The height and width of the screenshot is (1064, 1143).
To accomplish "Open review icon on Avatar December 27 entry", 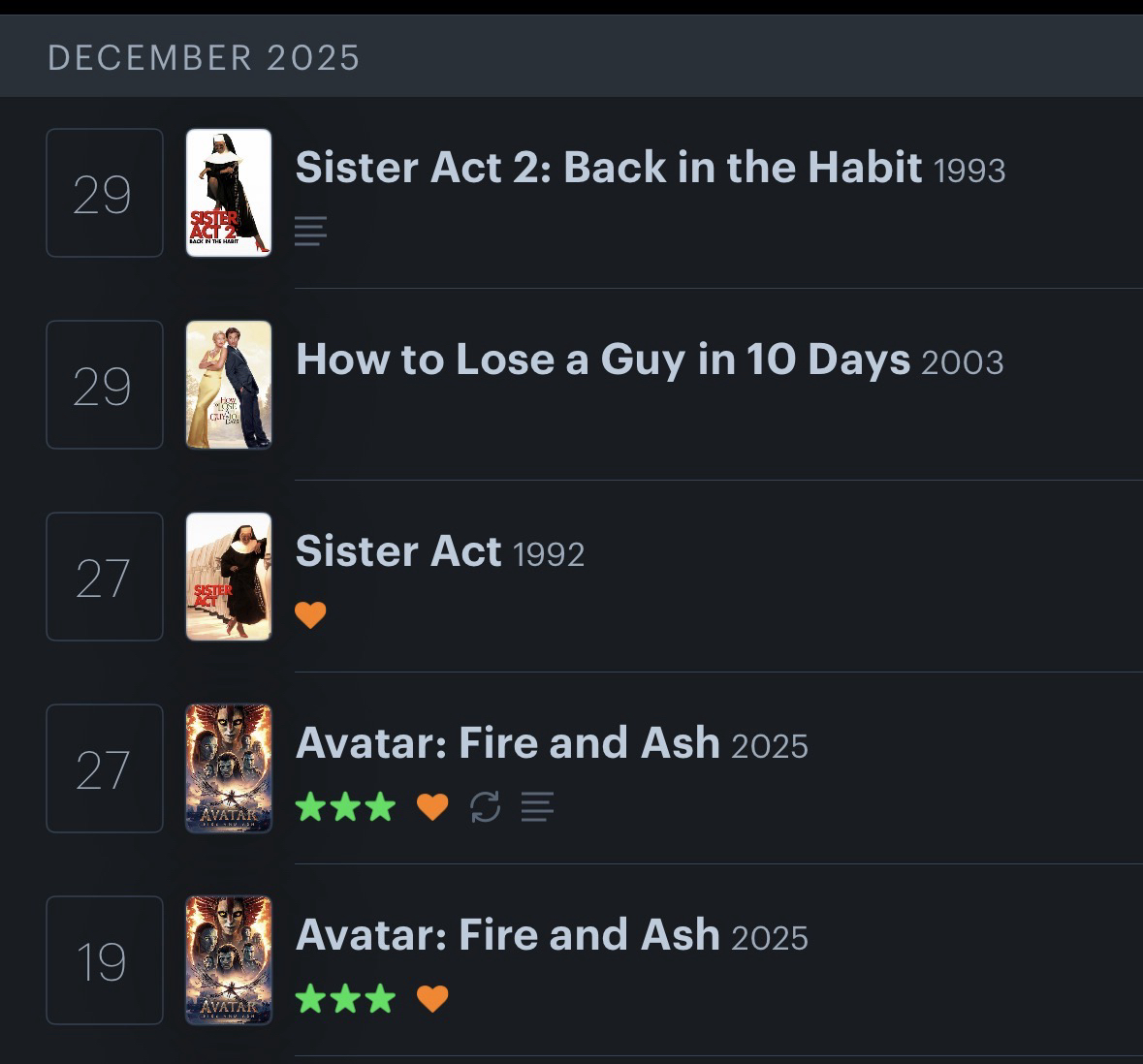I will coord(537,806).
